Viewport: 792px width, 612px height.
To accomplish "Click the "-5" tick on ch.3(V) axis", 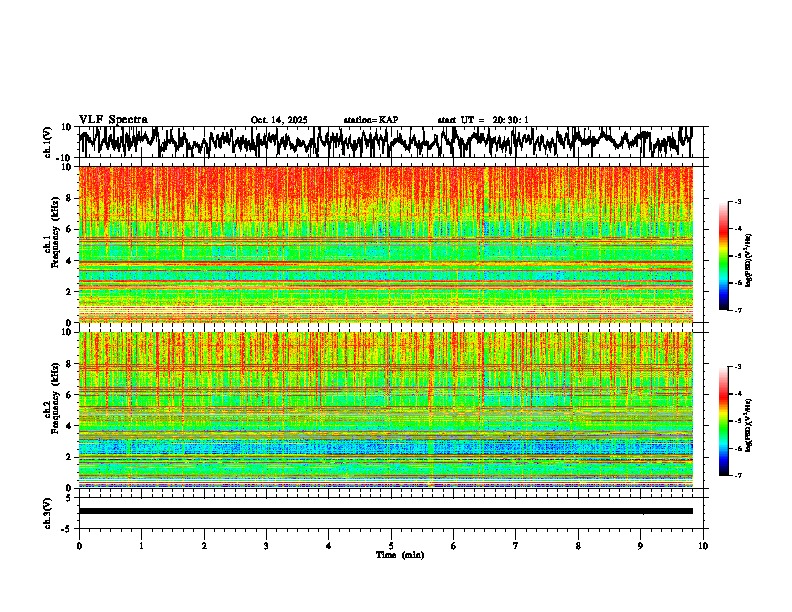I will (x=68, y=529).
